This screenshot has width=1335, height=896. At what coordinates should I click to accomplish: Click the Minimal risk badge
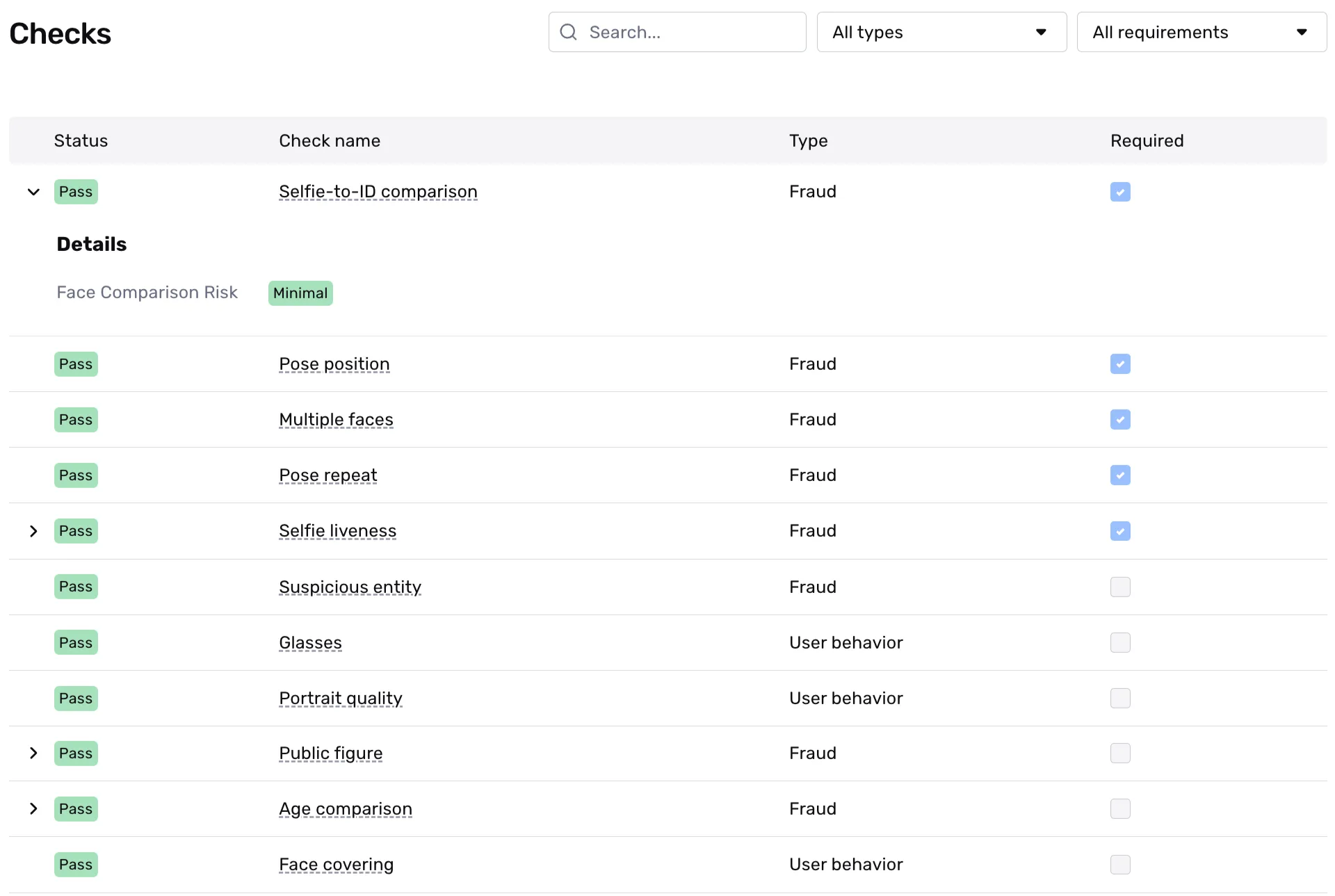coord(300,293)
